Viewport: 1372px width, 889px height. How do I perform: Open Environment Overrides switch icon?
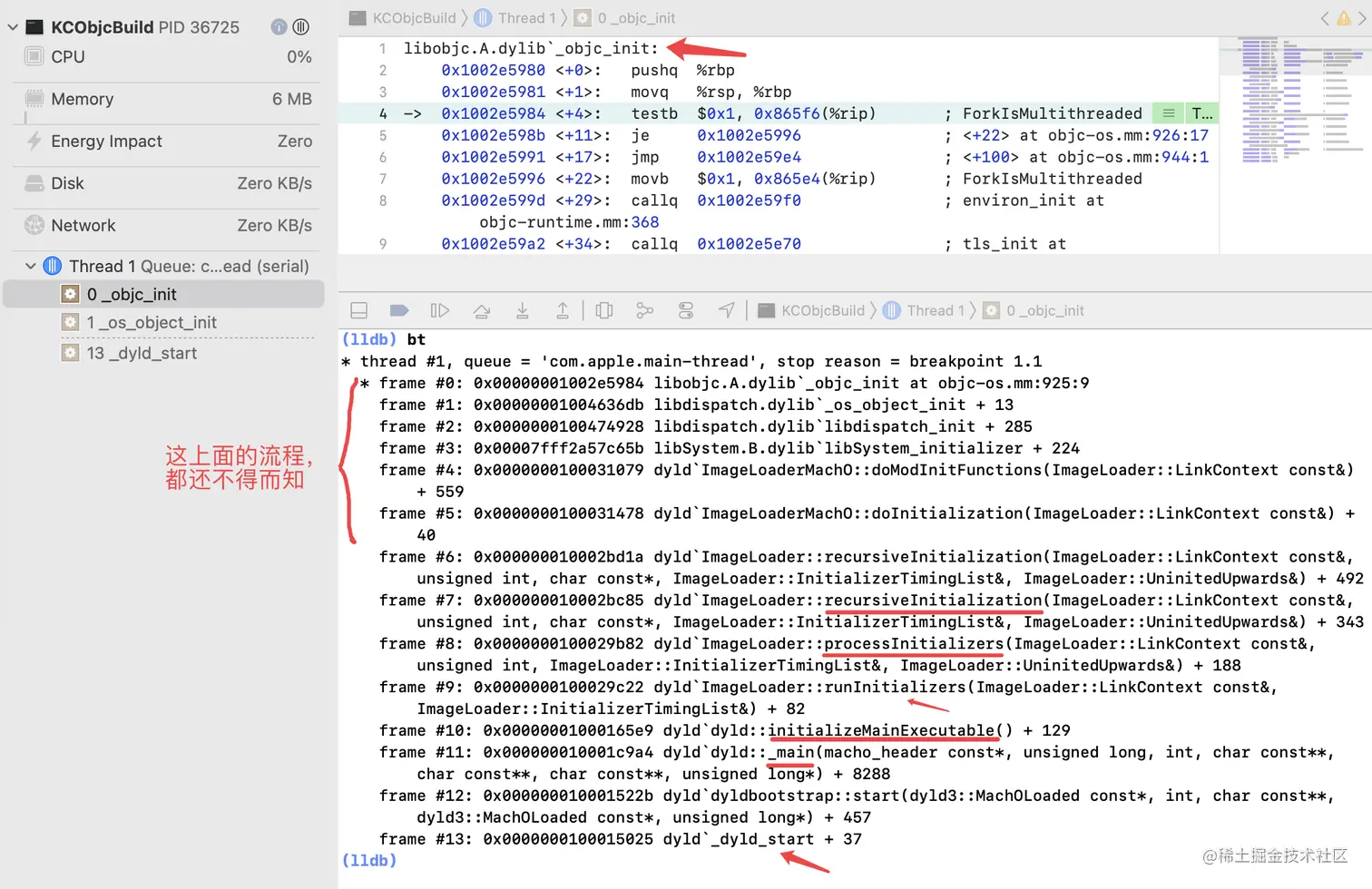(686, 310)
